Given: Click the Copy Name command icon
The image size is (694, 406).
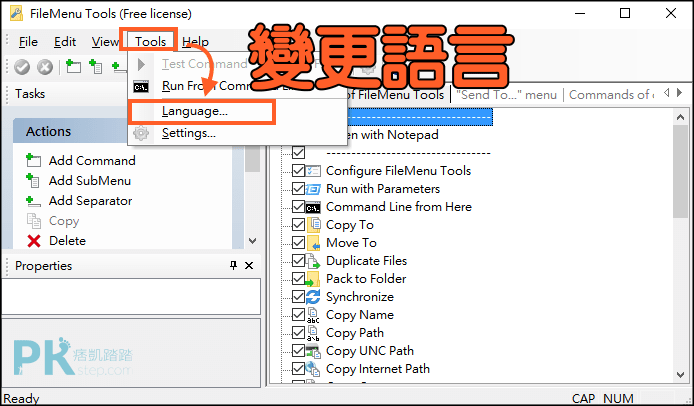Looking at the screenshot, I should pyautogui.click(x=313, y=315).
